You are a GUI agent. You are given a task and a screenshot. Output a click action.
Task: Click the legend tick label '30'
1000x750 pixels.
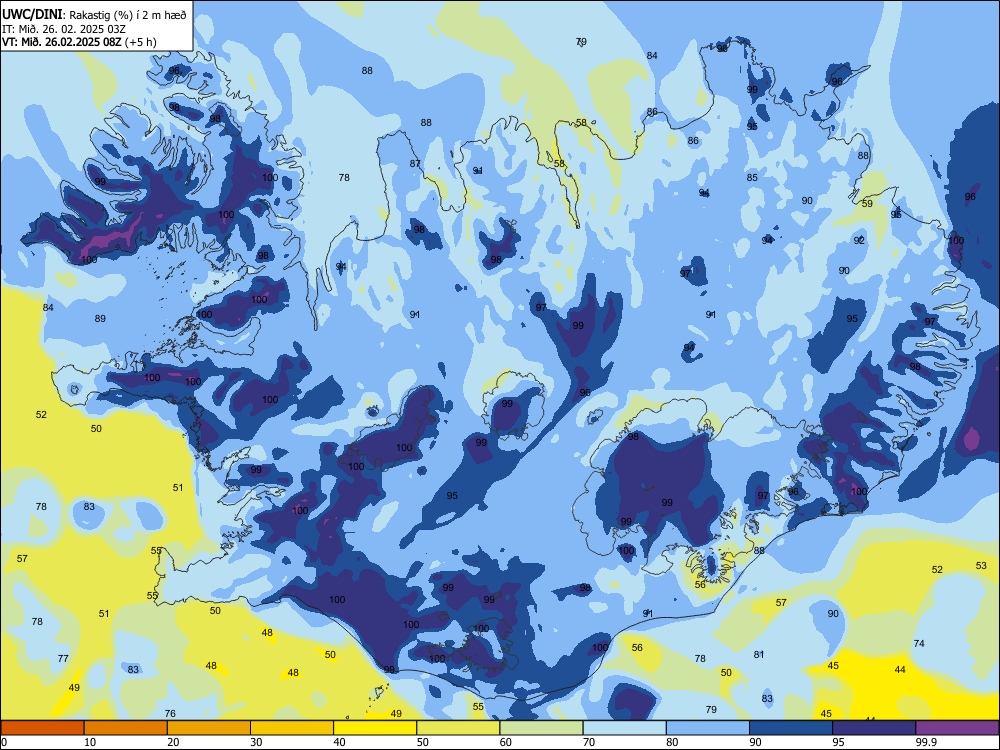256,742
